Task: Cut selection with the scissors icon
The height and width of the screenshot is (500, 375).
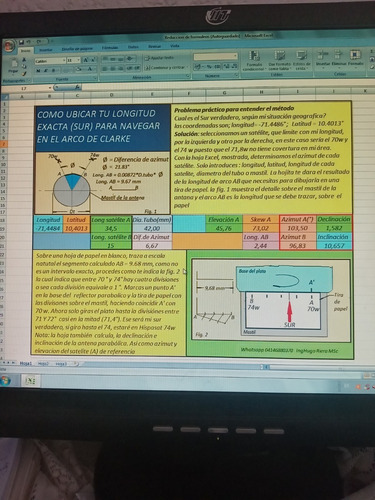Action: (x=24, y=59)
